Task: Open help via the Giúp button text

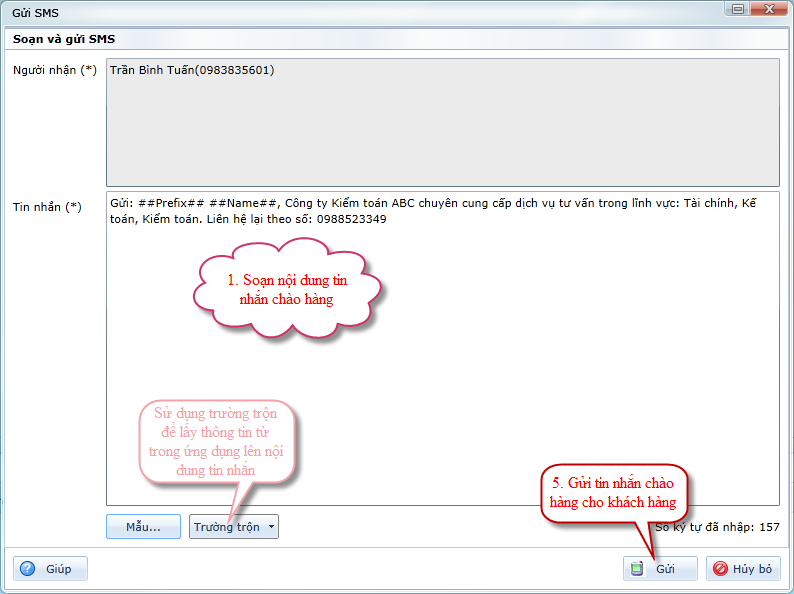Action: (x=58, y=569)
